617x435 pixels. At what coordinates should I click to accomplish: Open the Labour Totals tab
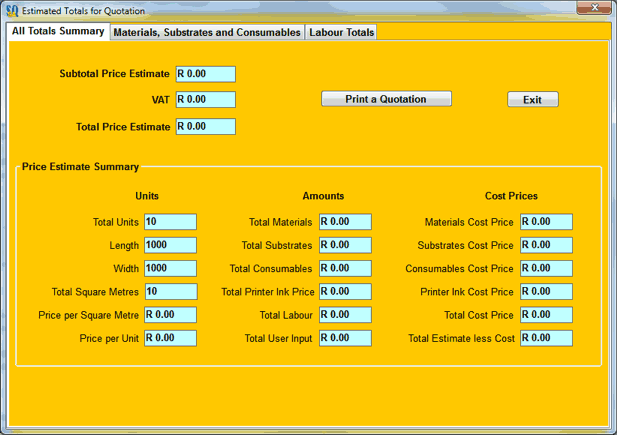coord(342,33)
